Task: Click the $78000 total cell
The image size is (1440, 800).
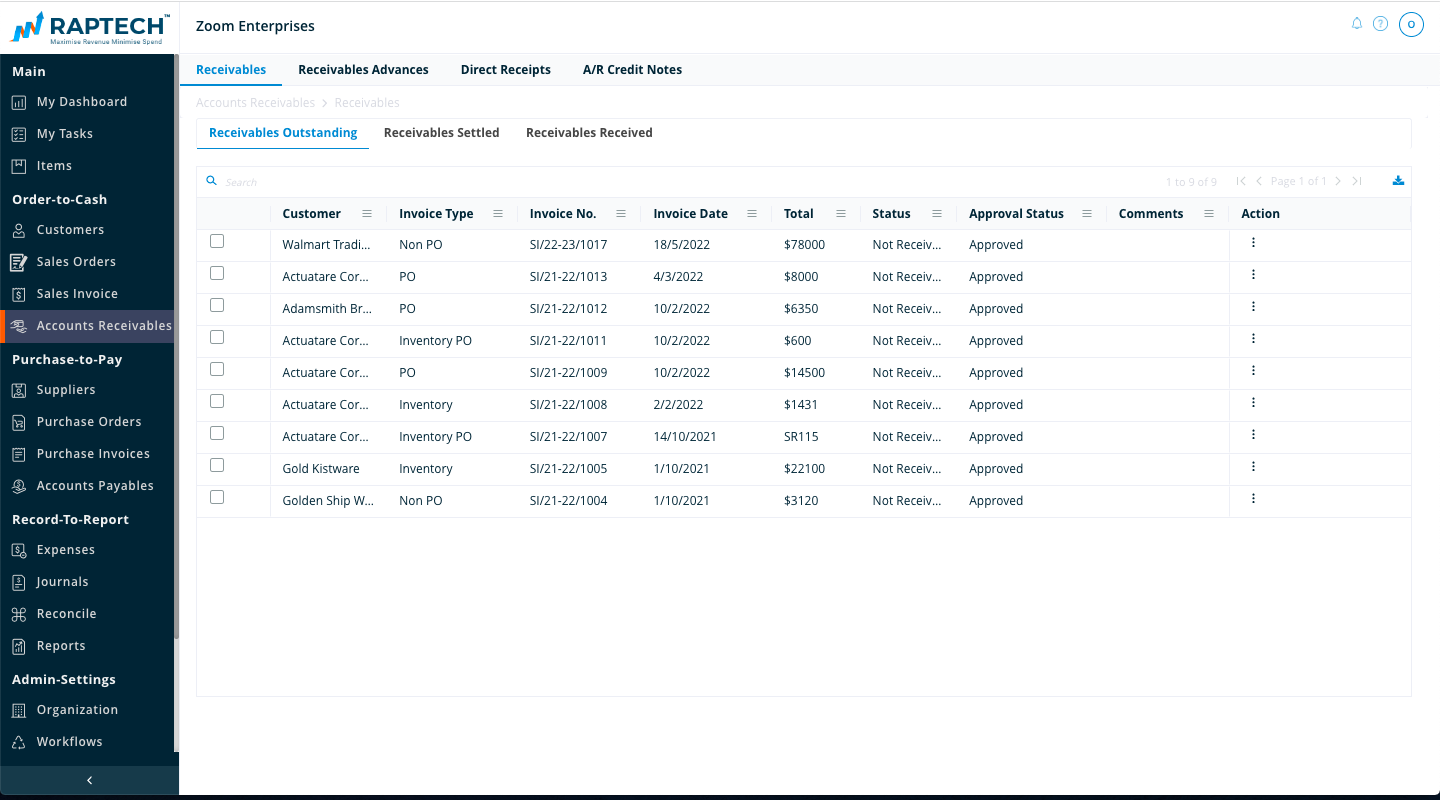Action: click(805, 245)
